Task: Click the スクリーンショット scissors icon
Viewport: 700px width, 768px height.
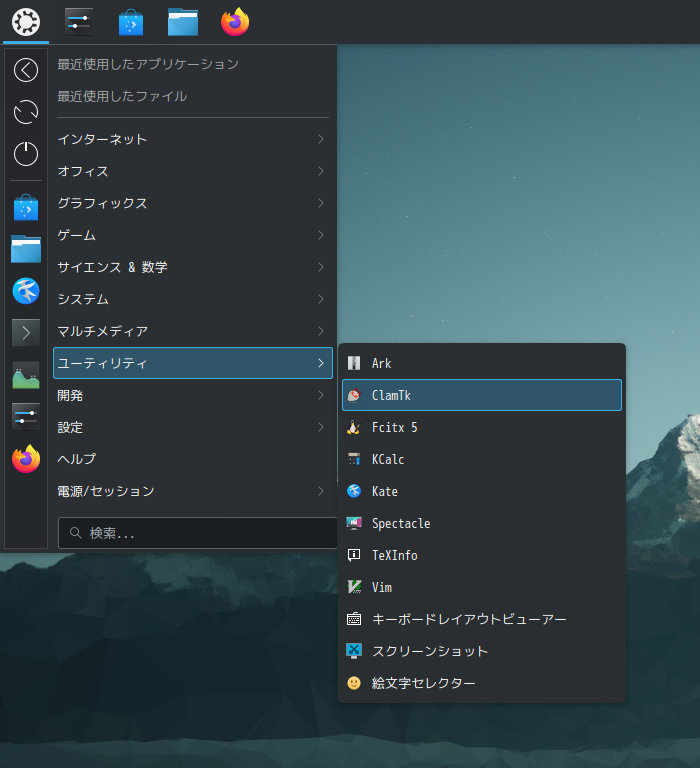Action: (x=354, y=651)
